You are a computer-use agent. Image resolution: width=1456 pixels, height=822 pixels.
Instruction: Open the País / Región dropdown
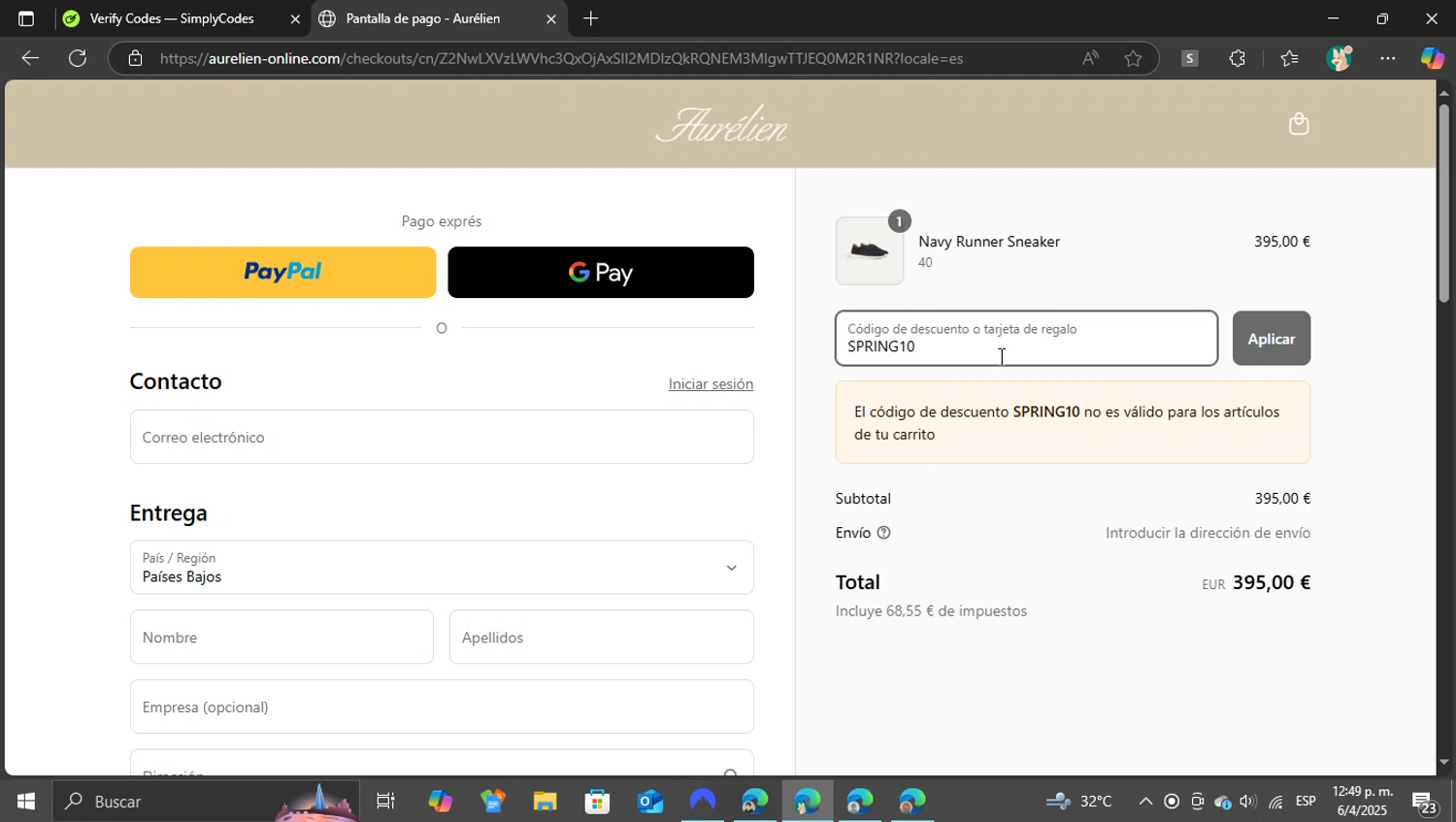click(x=442, y=568)
